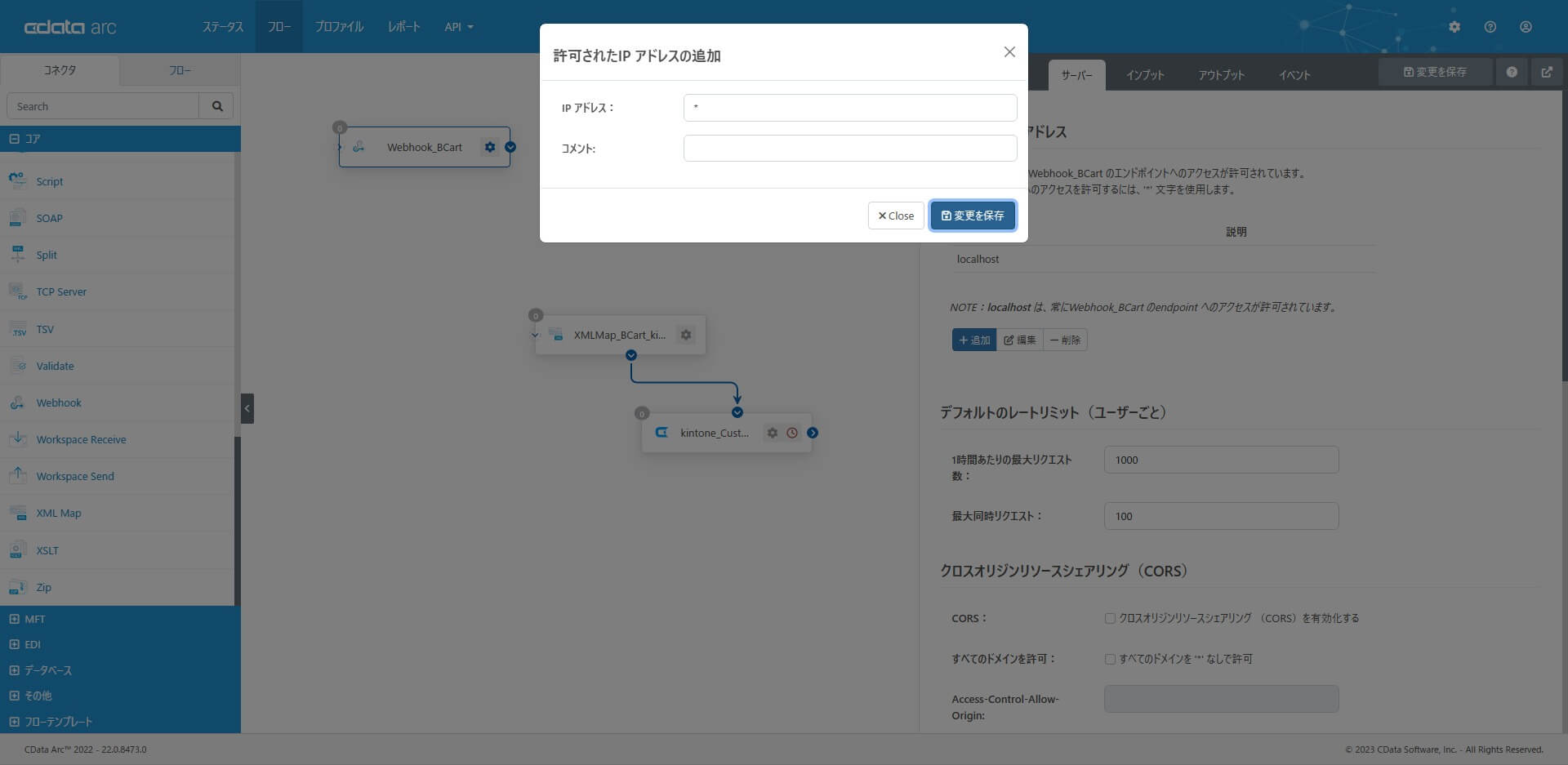Viewport: 1568px width, 765px height.
Task: Open the gear icon on kintone_Cust connector
Action: point(773,433)
